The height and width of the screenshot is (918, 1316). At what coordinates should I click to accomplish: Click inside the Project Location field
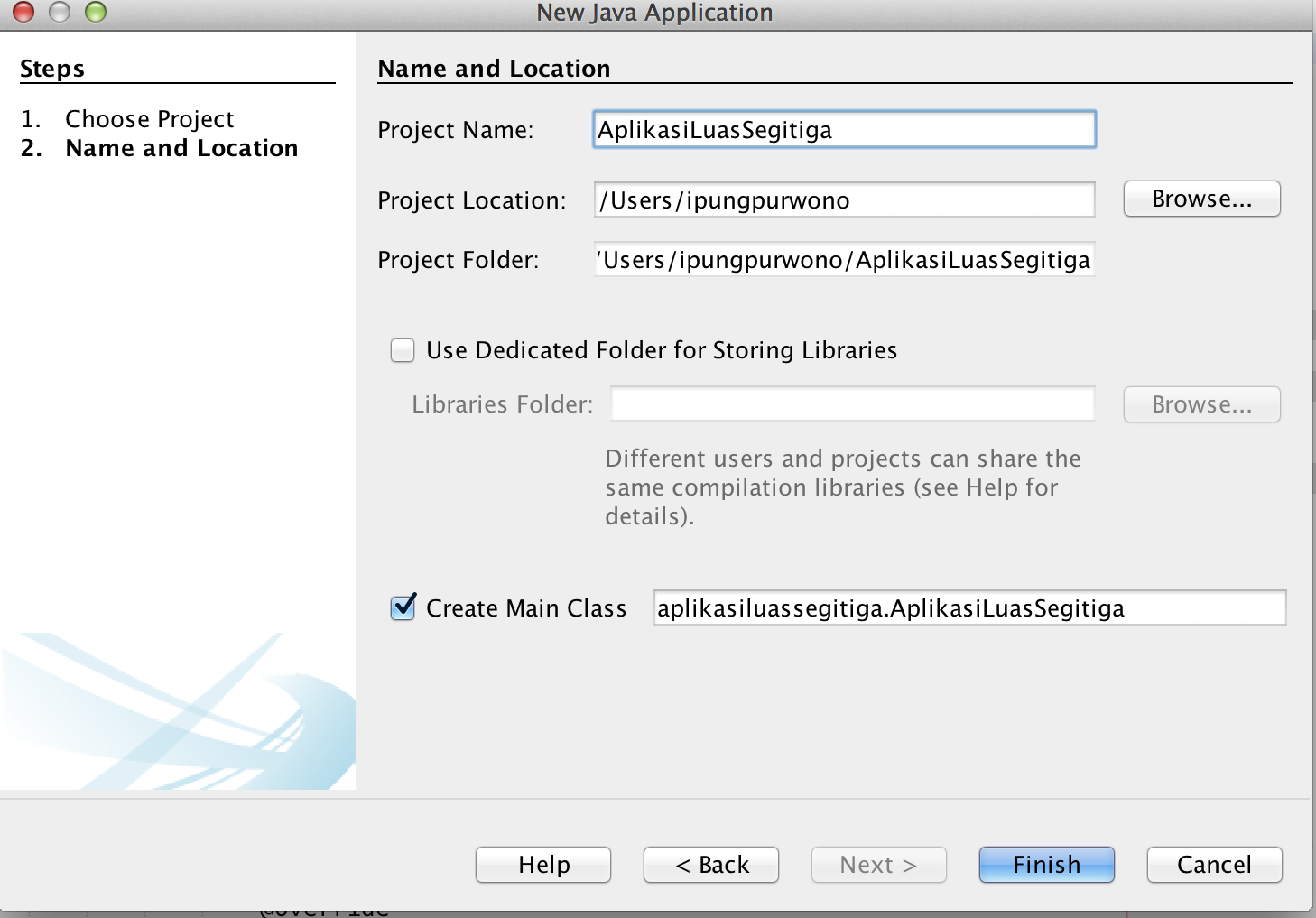pos(843,199)
